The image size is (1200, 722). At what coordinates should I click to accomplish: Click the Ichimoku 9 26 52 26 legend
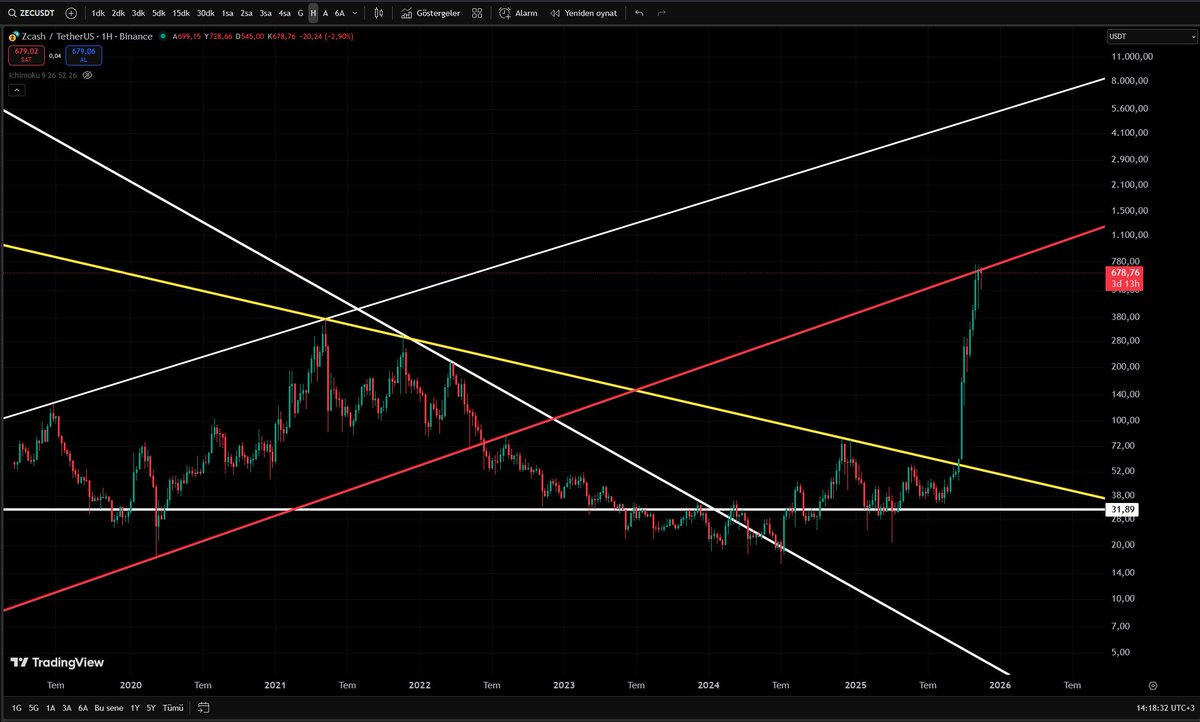[x=43, y=75]
